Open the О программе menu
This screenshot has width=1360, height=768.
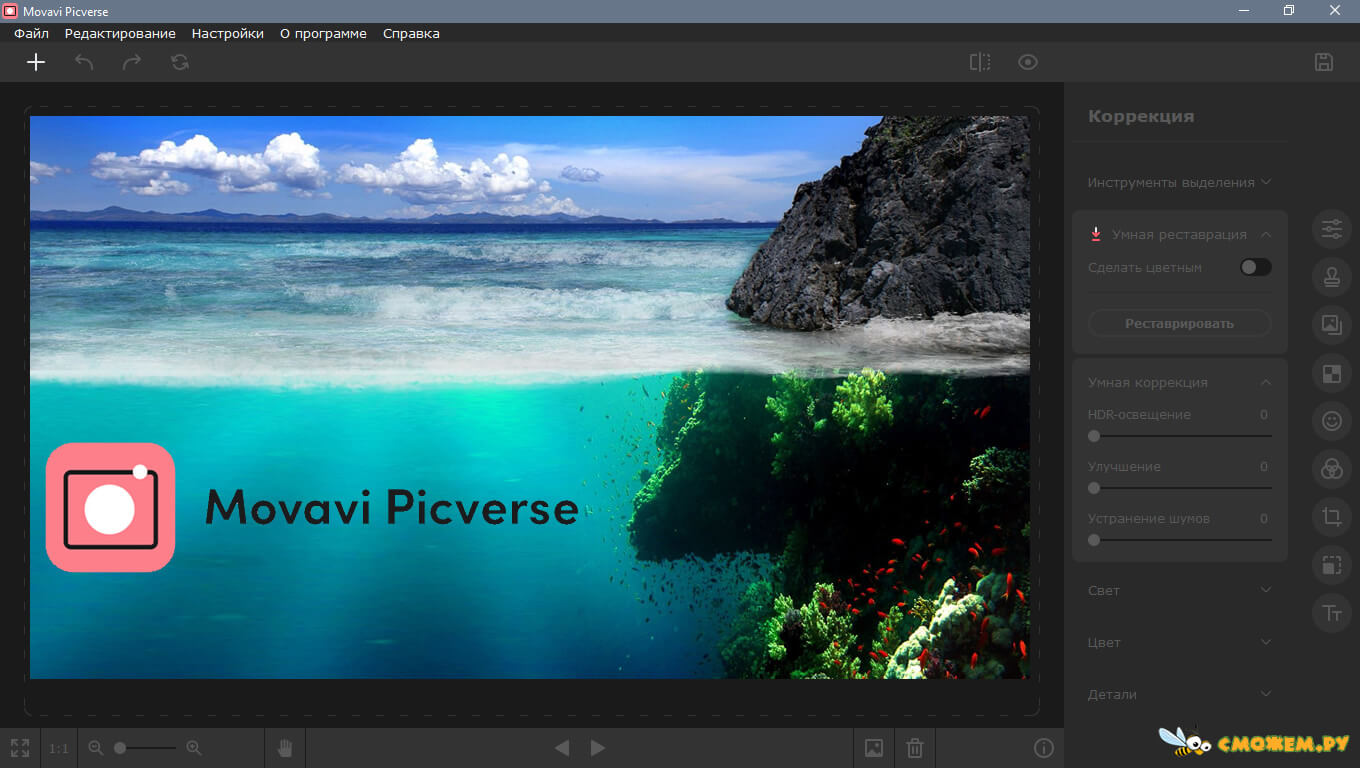click(323, 33)
